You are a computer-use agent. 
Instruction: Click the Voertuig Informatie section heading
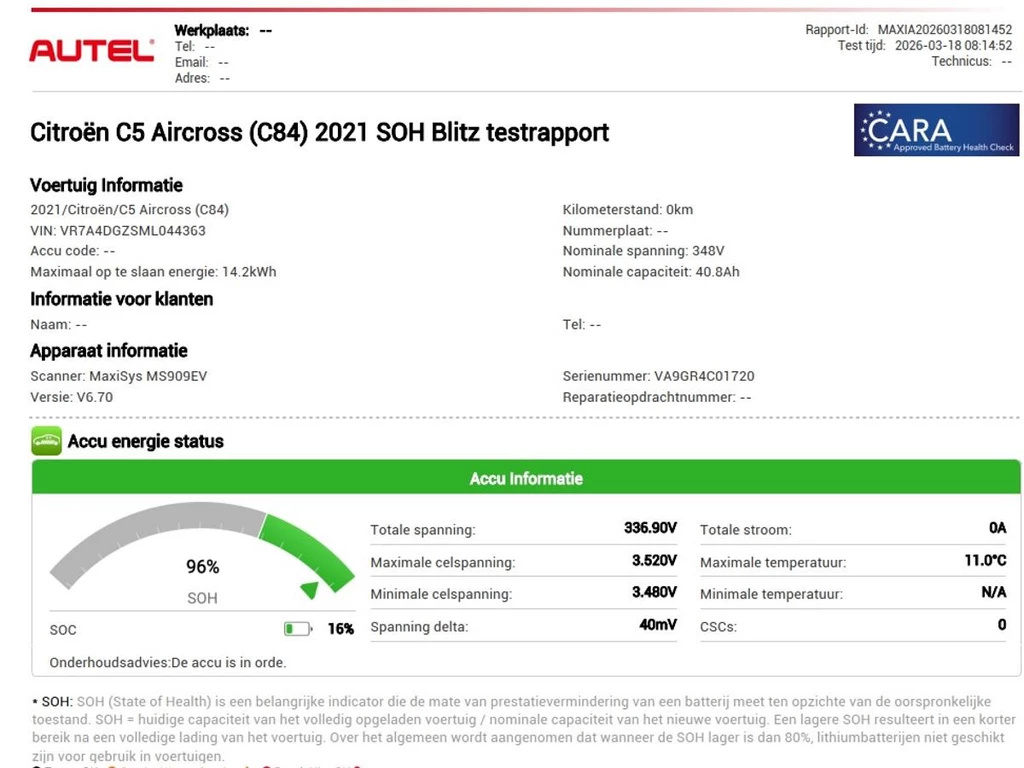click(106, 185)
